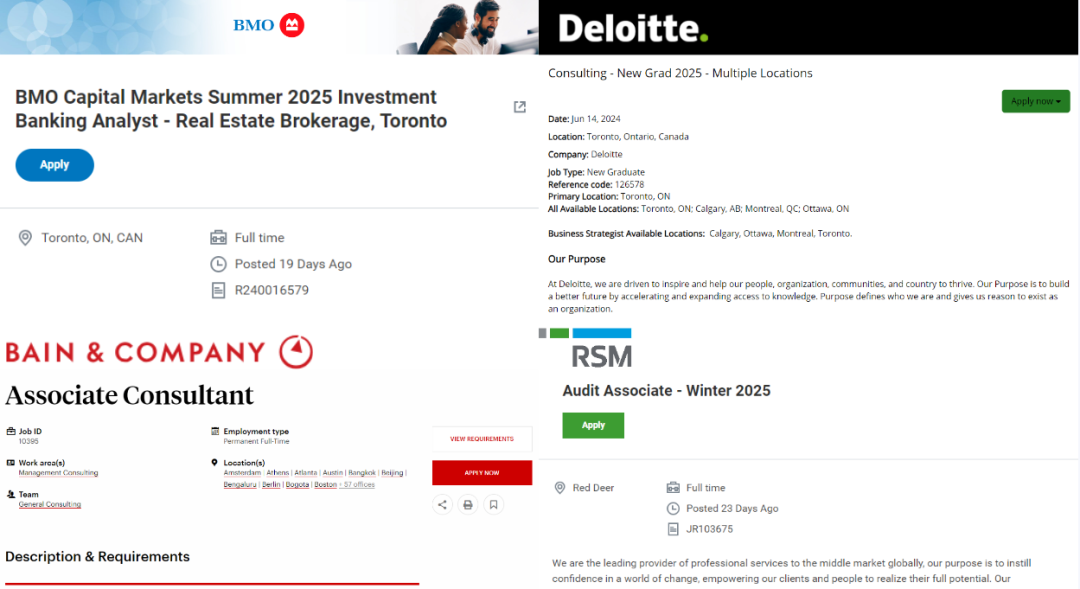Open the Management Consulting work area link
Screen dimensions: 1080x589
click(59, 473)
